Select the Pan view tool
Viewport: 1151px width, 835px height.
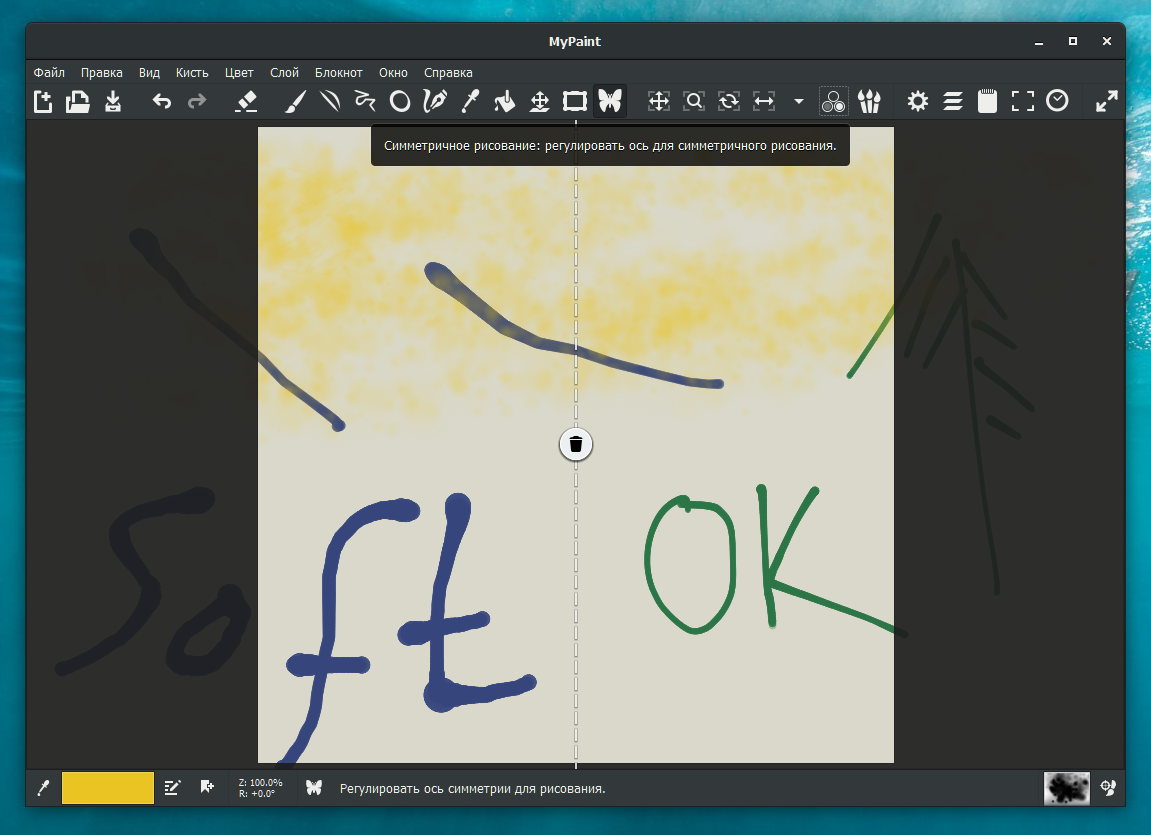point(658,101)
